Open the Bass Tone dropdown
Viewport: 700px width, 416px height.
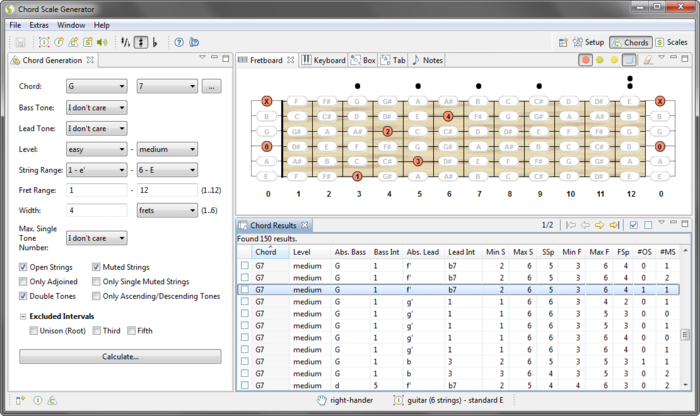point(96,108)
